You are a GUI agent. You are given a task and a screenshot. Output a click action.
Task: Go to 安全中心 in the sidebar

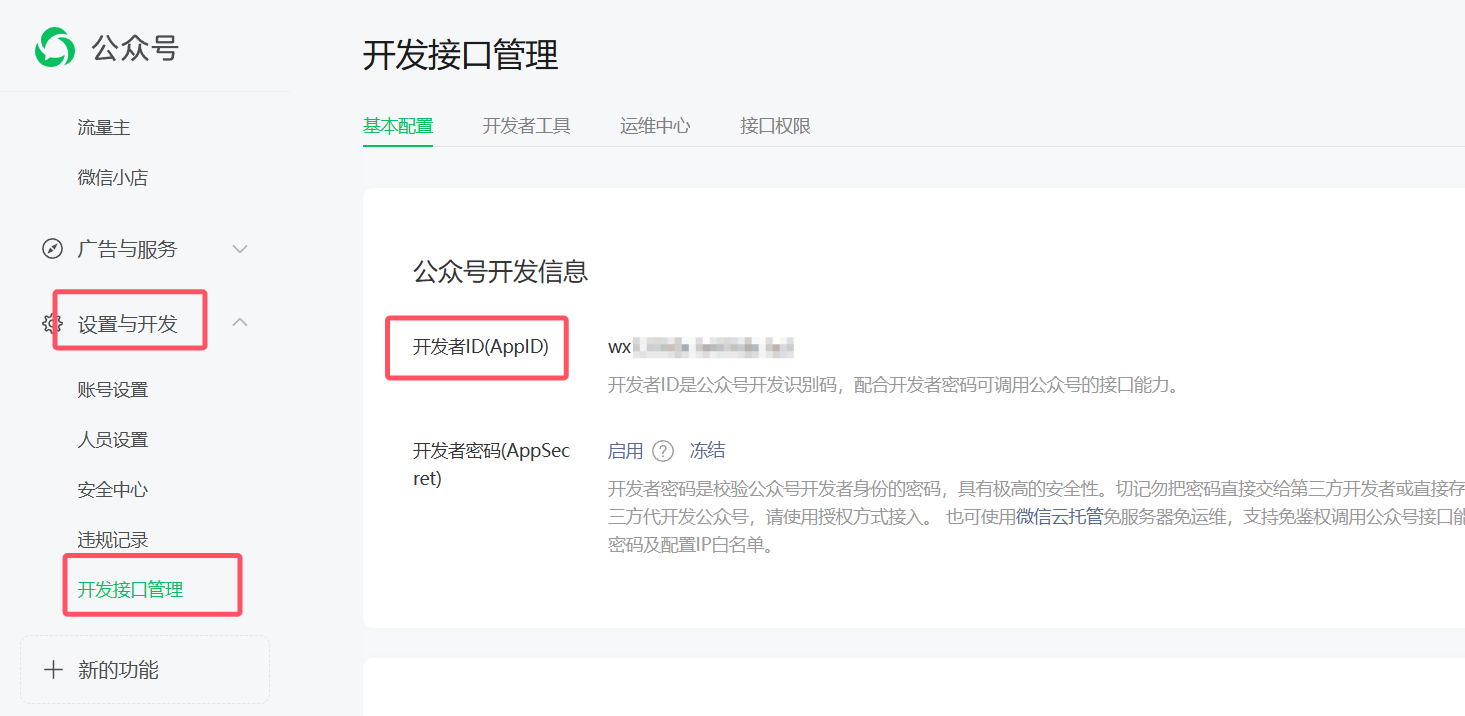pyautogui.click(x=113, y=490)
